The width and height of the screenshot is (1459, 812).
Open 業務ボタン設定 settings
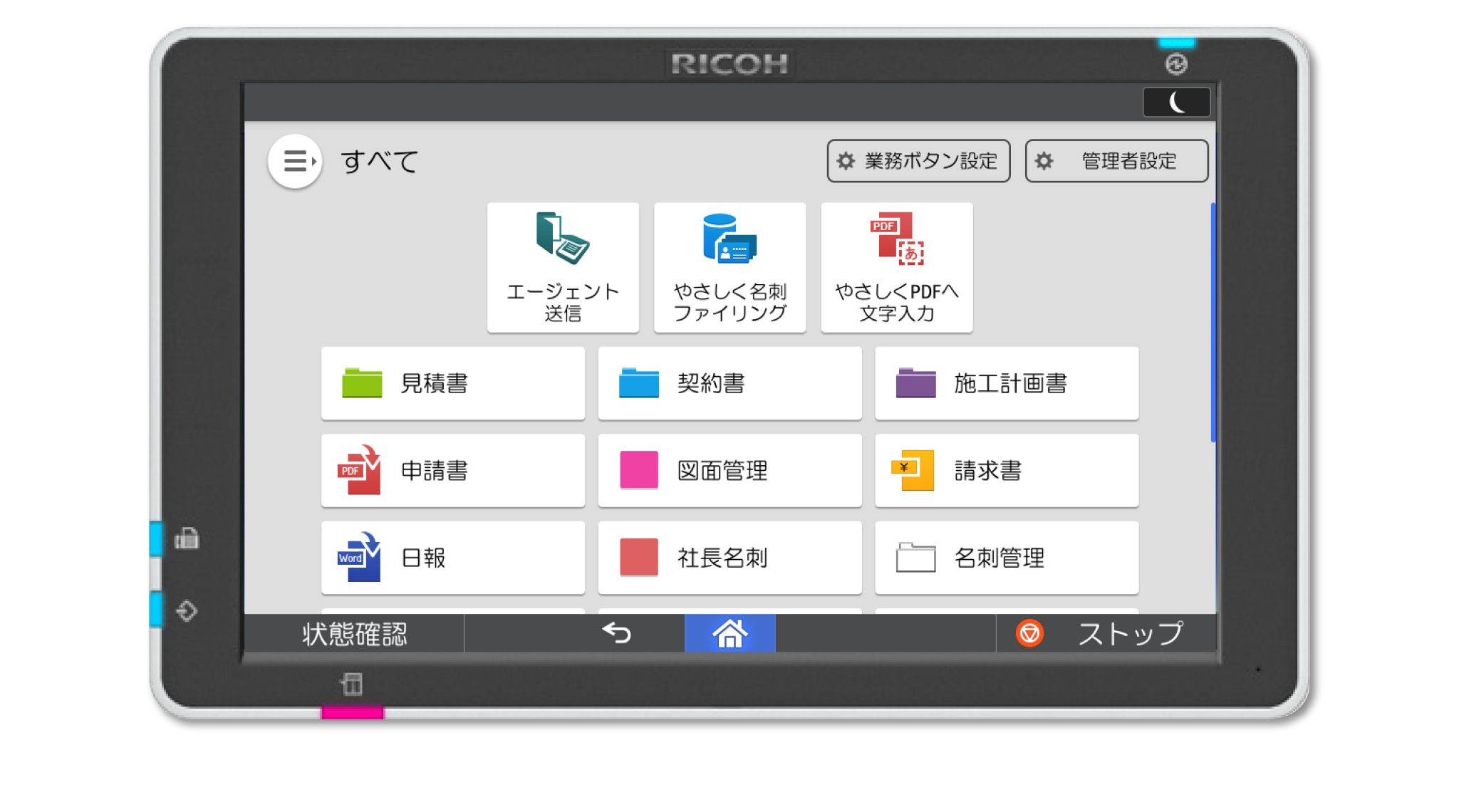pyautogui.click(x=918, y=161)
